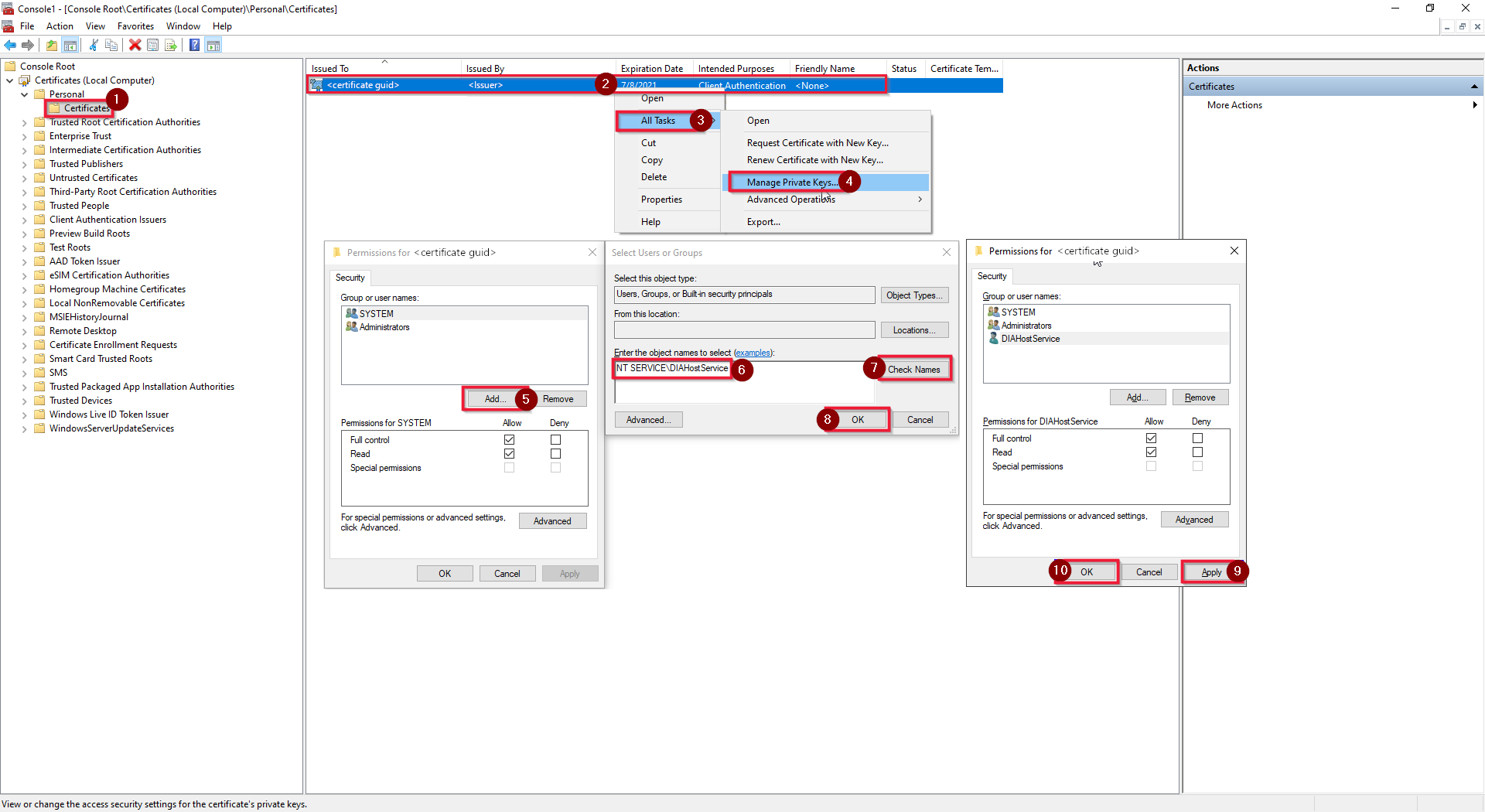This screenshot has height=812, width=1485.
Task: Click the Cut scissors toolbar icon
Action: [x=94, y=45]
